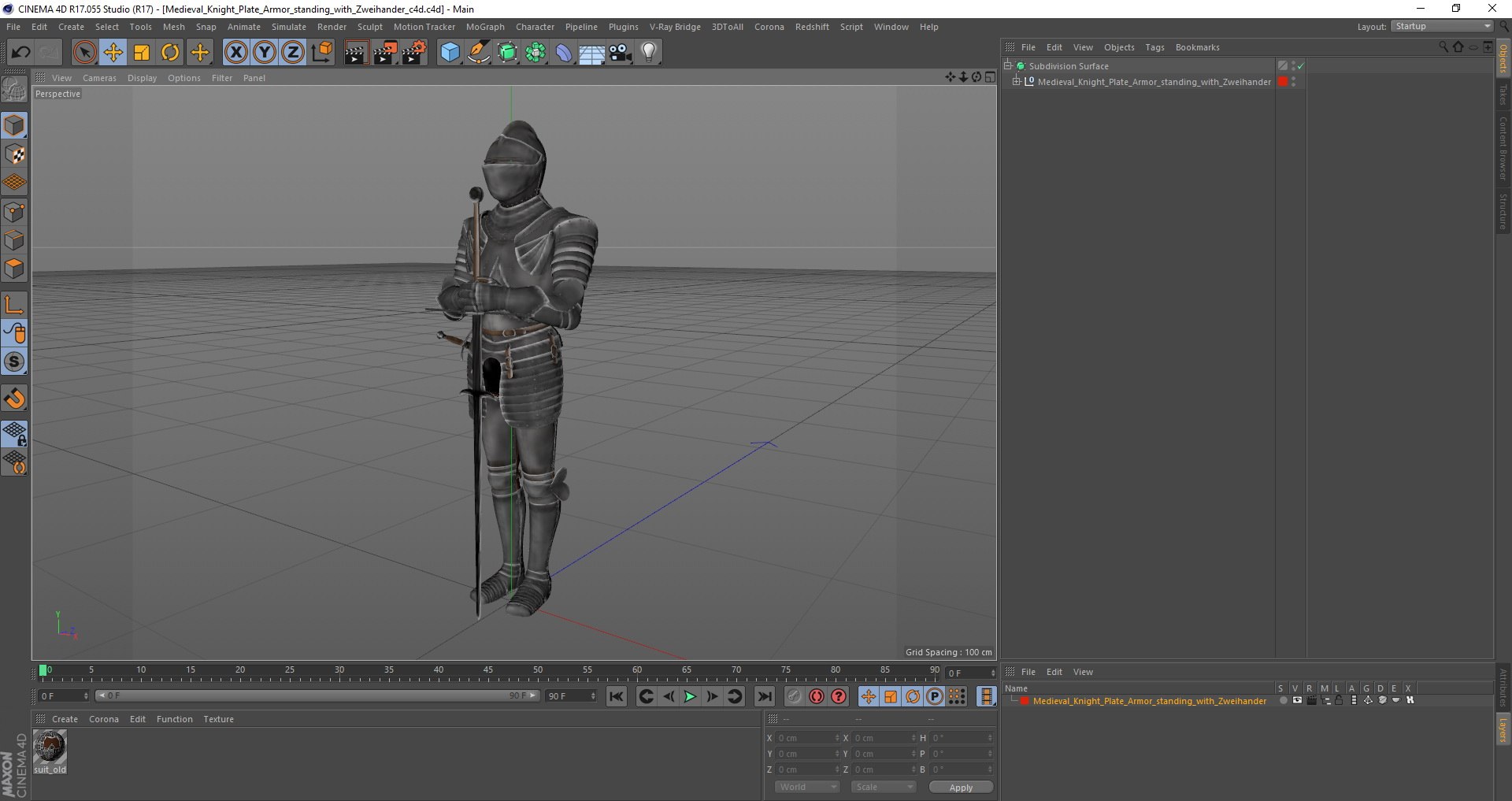Toggle X-axis lock
Screen dimensions: 1512x801
click(x=235, y=53)
